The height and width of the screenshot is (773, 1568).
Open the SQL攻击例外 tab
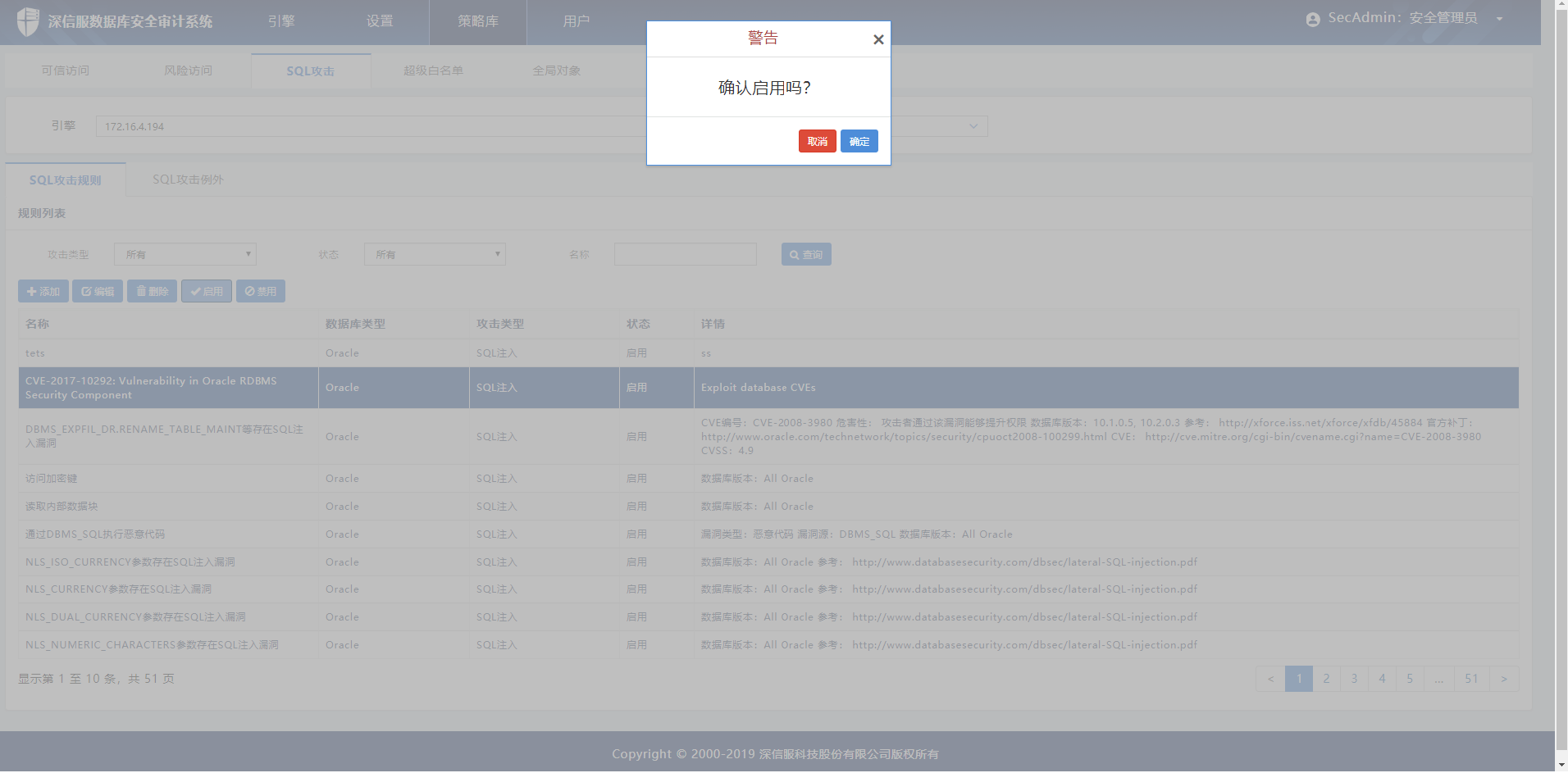click(x=188, y=180)
